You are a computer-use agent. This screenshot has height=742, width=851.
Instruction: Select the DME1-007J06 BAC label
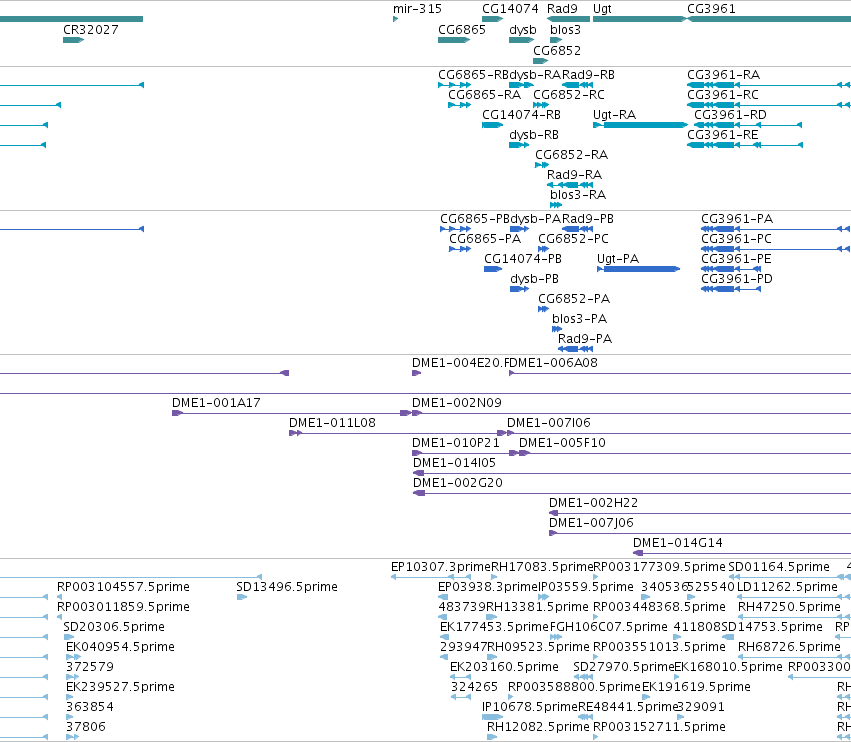coord(592,523)
